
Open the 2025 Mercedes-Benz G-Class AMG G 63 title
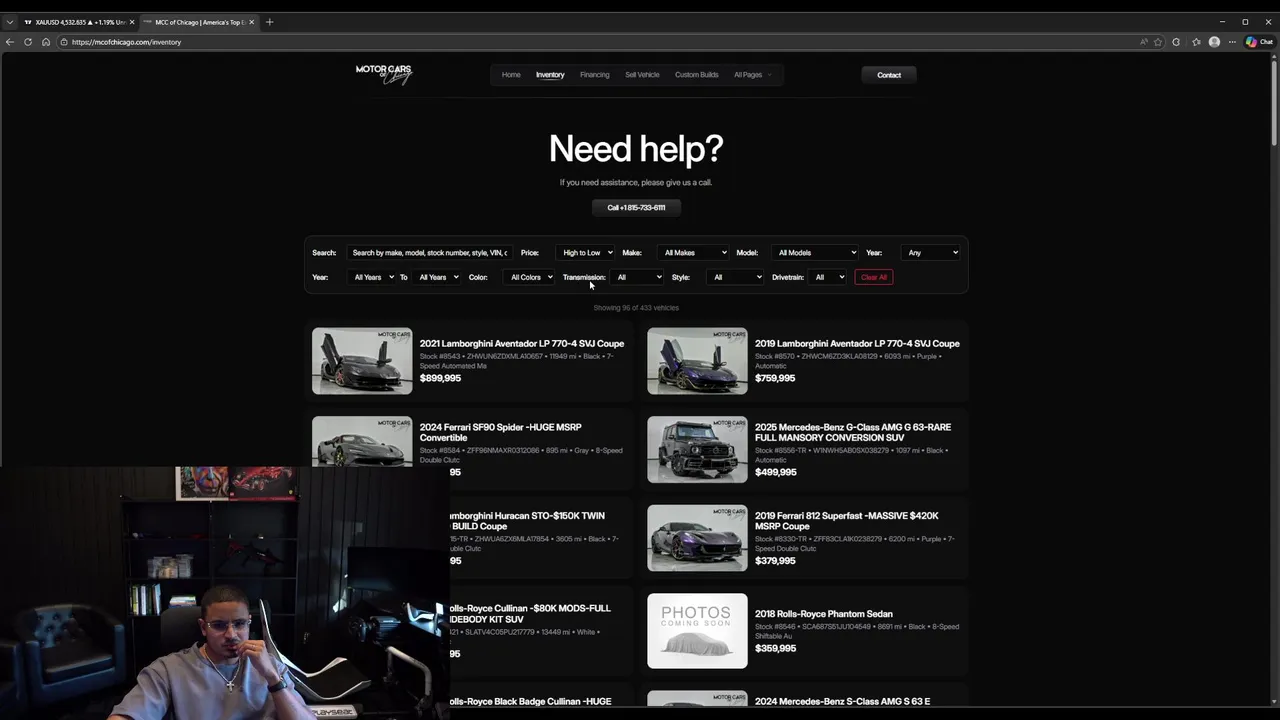click(853, 432)
